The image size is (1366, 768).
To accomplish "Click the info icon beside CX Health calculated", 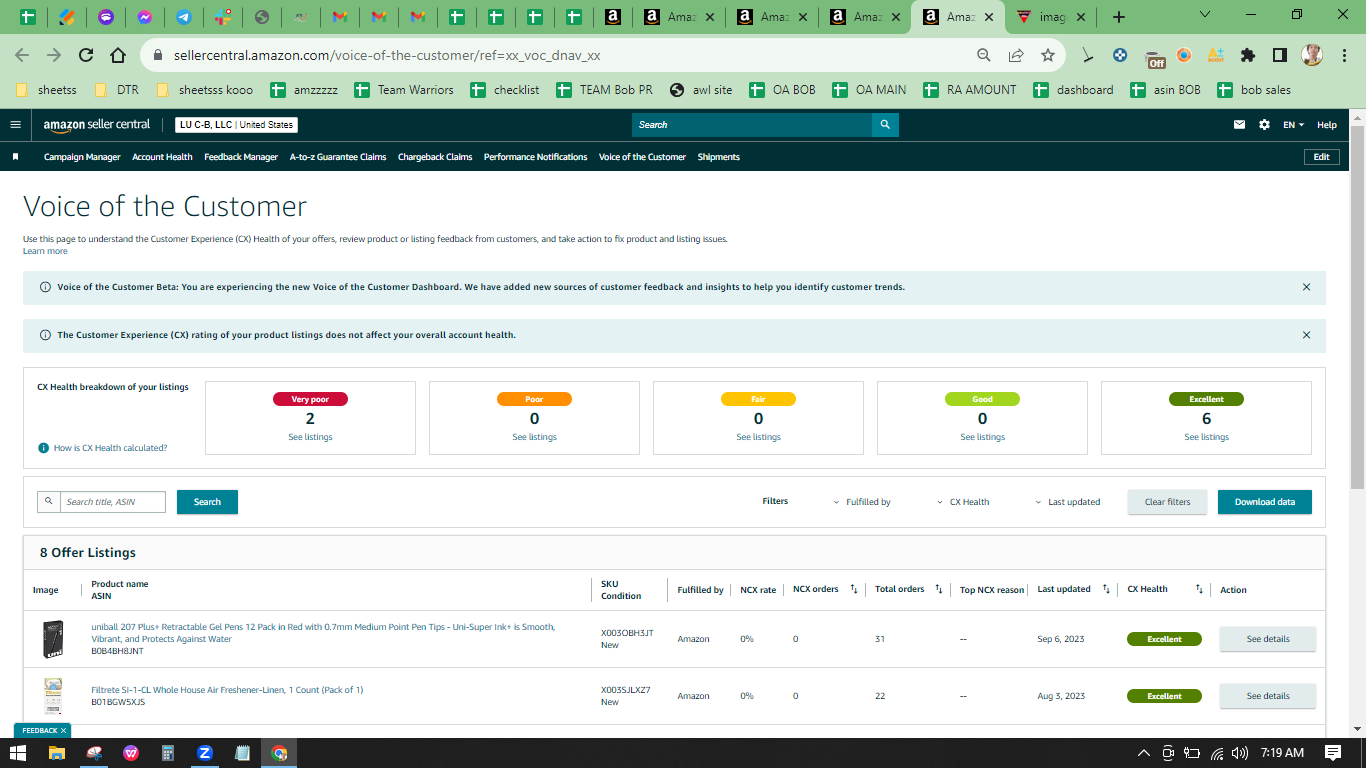I will pyautogui.click(x=43, y=448).
